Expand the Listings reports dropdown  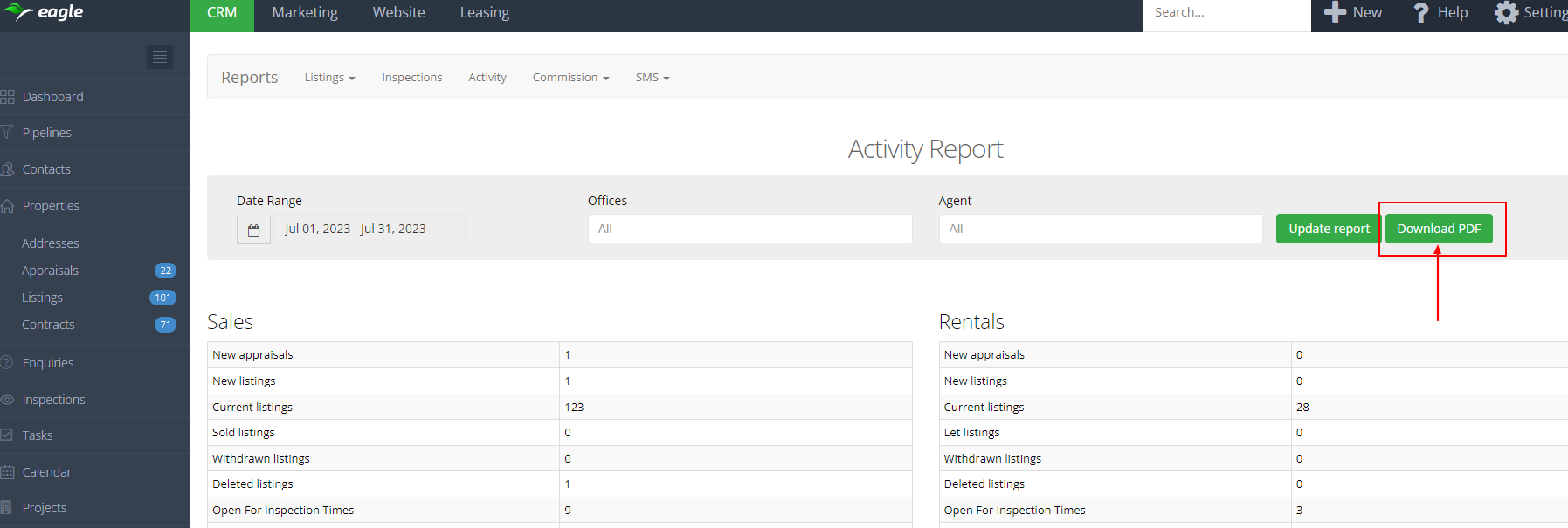pos(329,78)
